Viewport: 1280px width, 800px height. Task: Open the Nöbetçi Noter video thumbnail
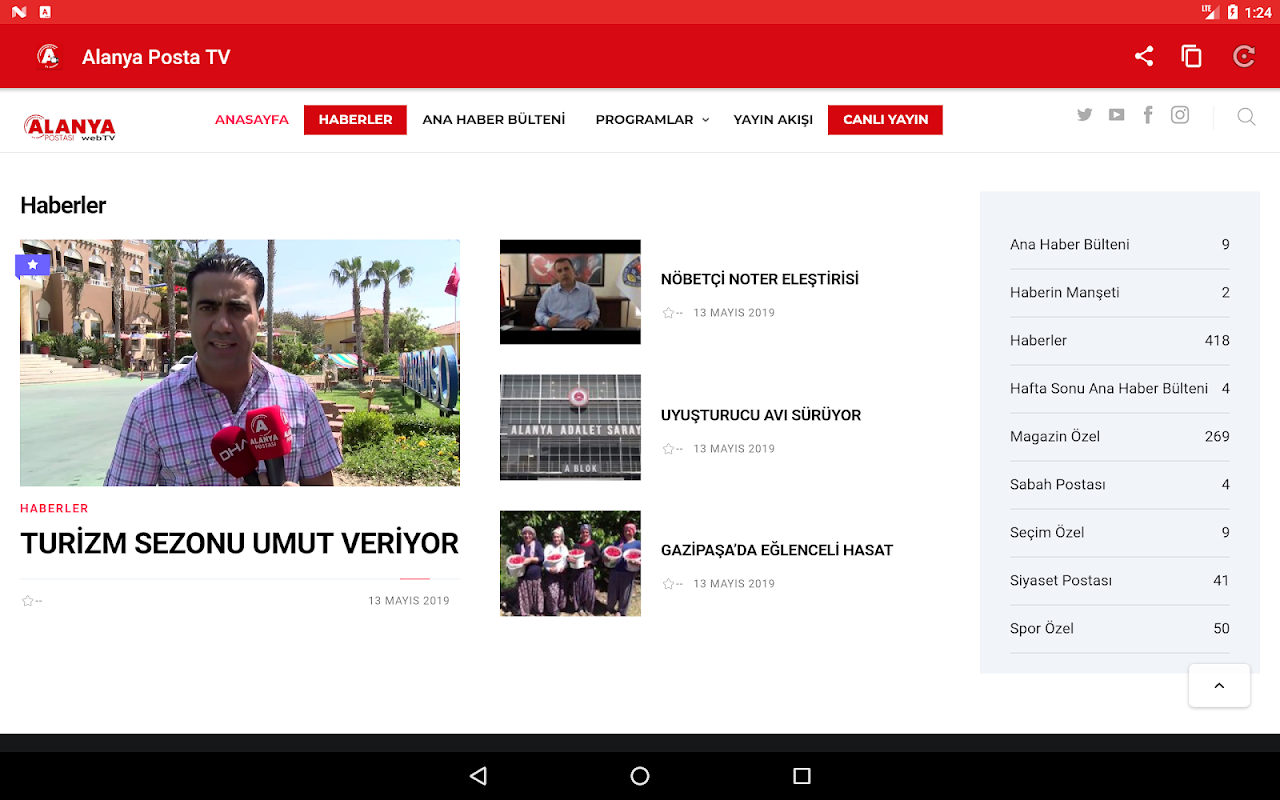point(570,292)
